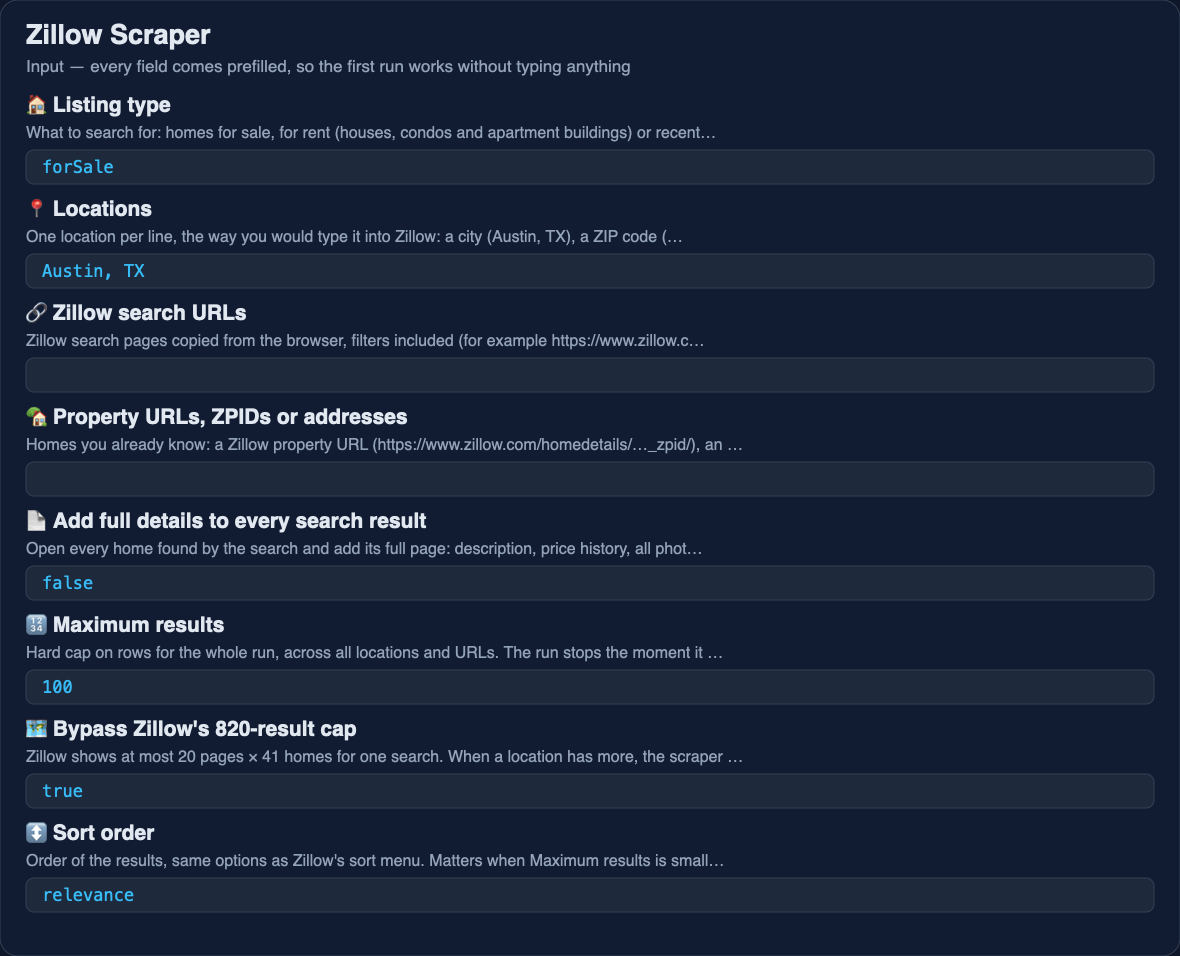The image size is (1180, 956).
Task: Open the Sort order field showing relevance
Action: [x=590, y=894]
